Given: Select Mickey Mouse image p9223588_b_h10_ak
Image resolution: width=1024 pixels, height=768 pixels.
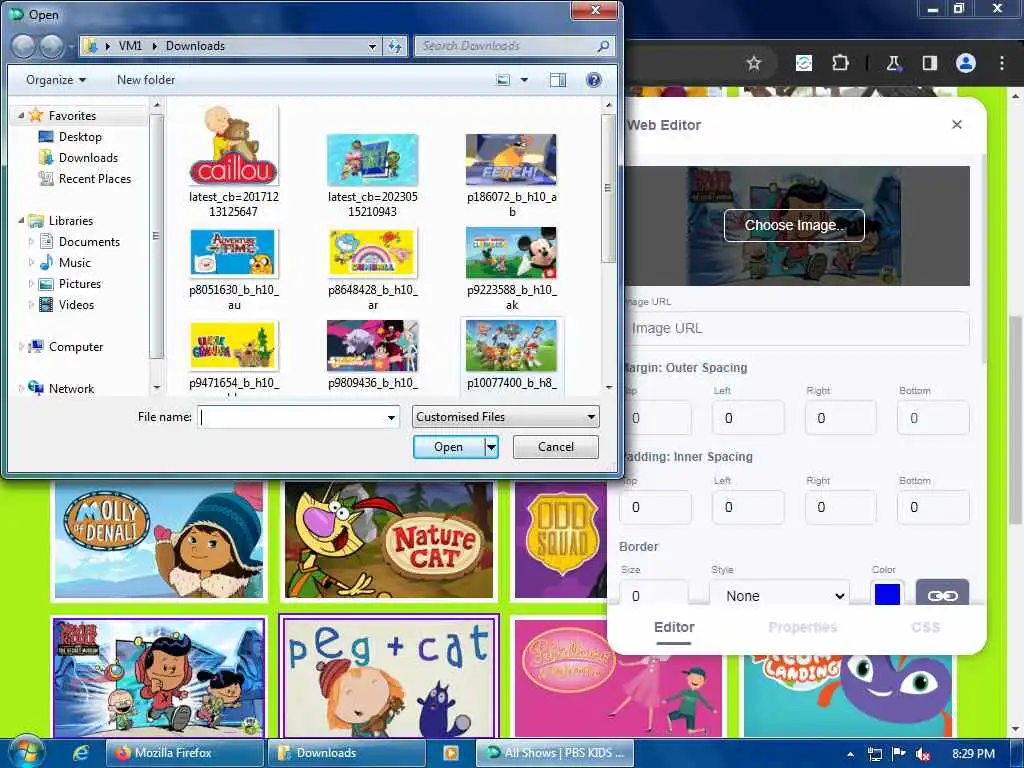Looking at the screenshot, I should point(511,269).
